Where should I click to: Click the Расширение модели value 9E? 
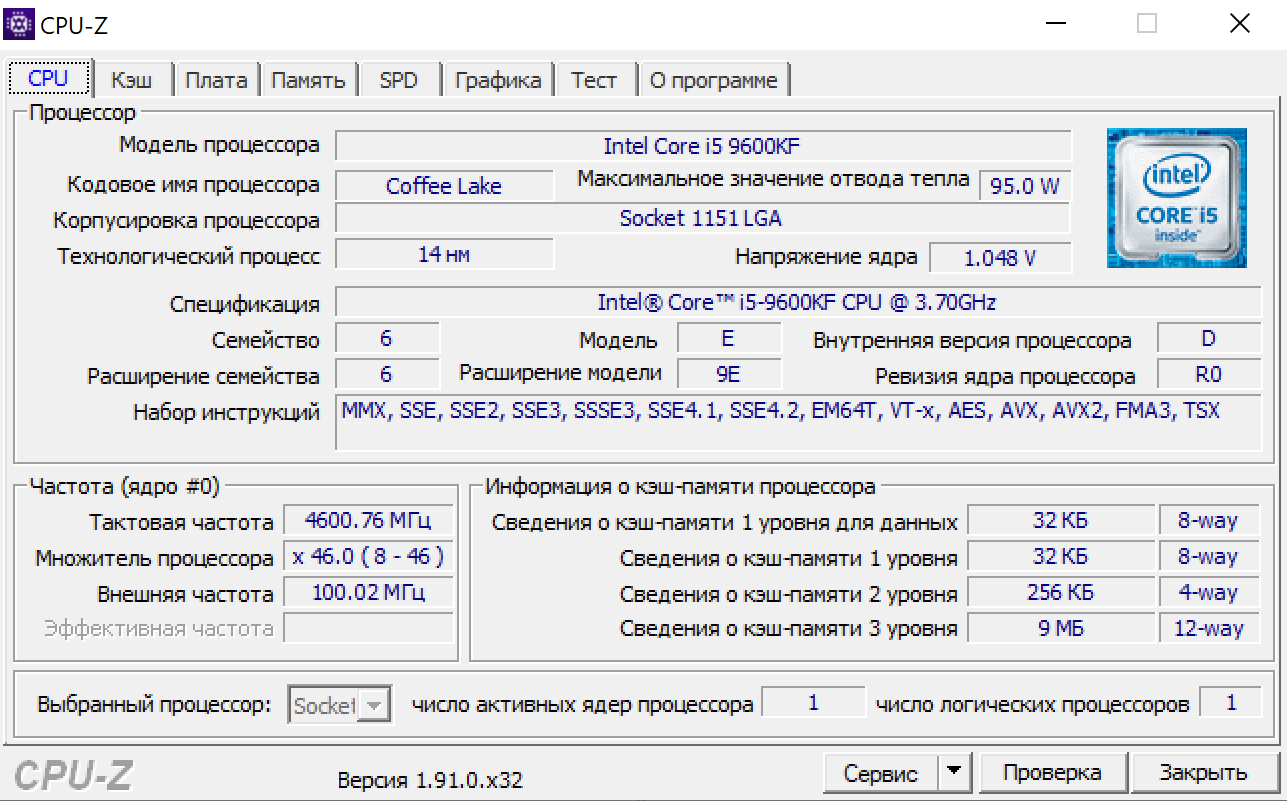(x=728, y=374)
